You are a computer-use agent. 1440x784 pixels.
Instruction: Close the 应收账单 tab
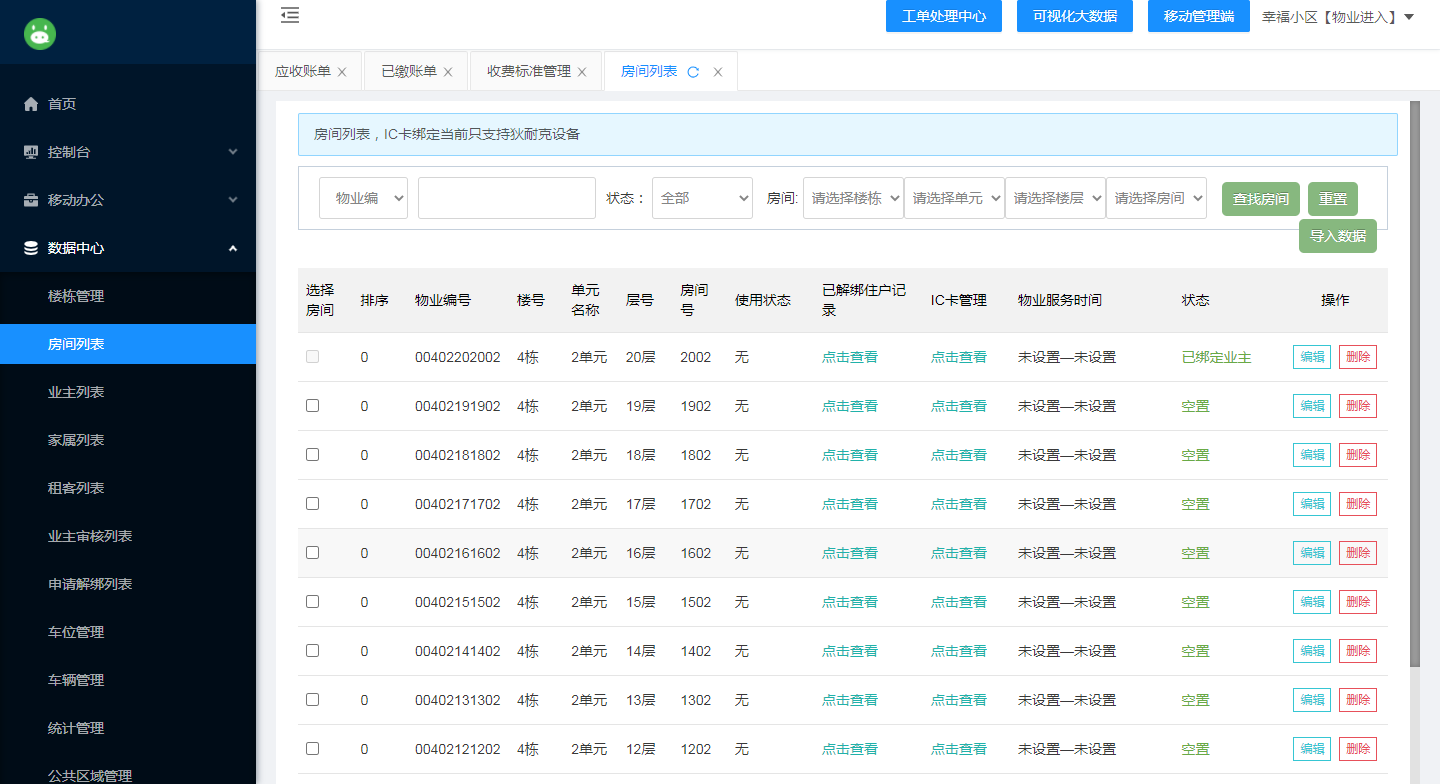(x=342, y=72)
